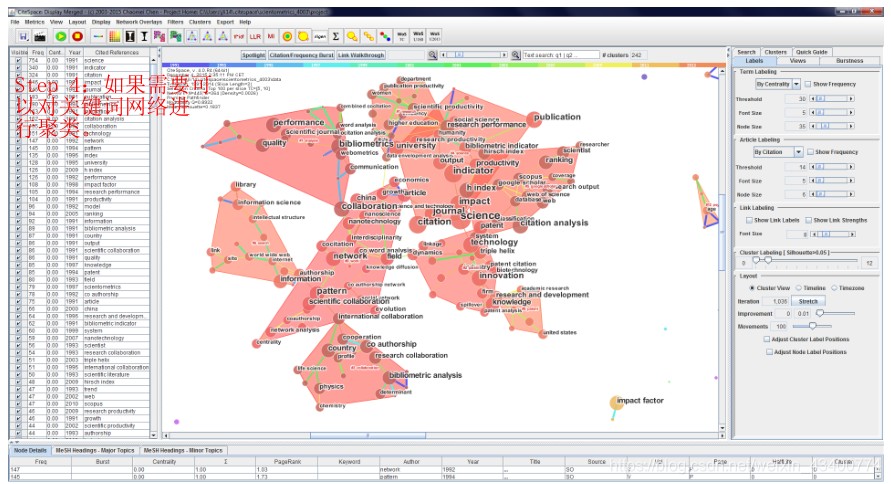The image size is (891, 484).
Task: Click the Cluster Labeling silhouette slider
Action: (x=806, y=260)
